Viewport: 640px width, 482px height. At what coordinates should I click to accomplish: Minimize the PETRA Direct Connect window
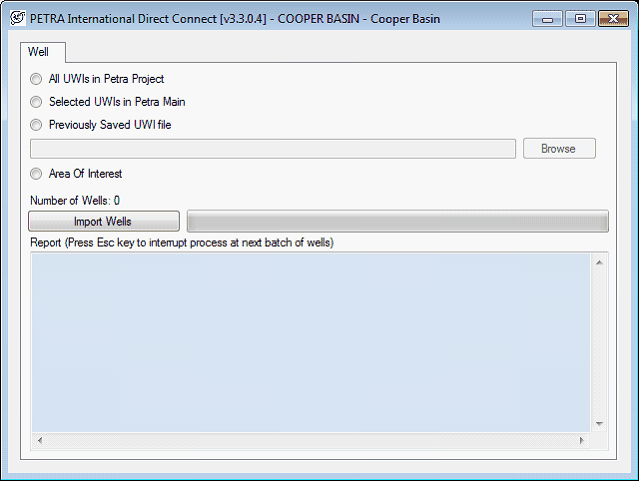click(546, 18)
